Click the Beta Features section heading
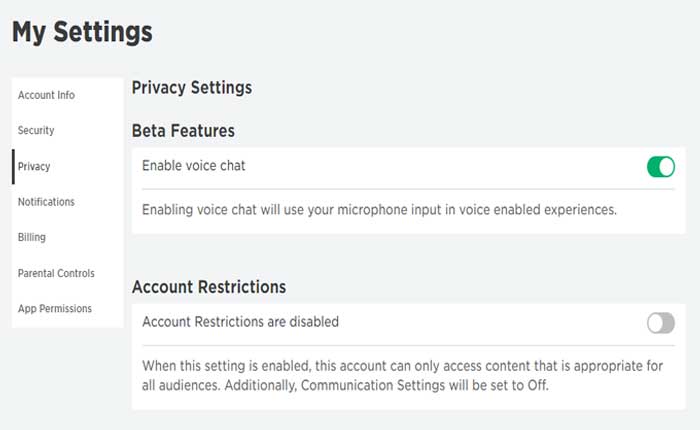The width and height of the screenshot is (700, 430). click(183, 130)
